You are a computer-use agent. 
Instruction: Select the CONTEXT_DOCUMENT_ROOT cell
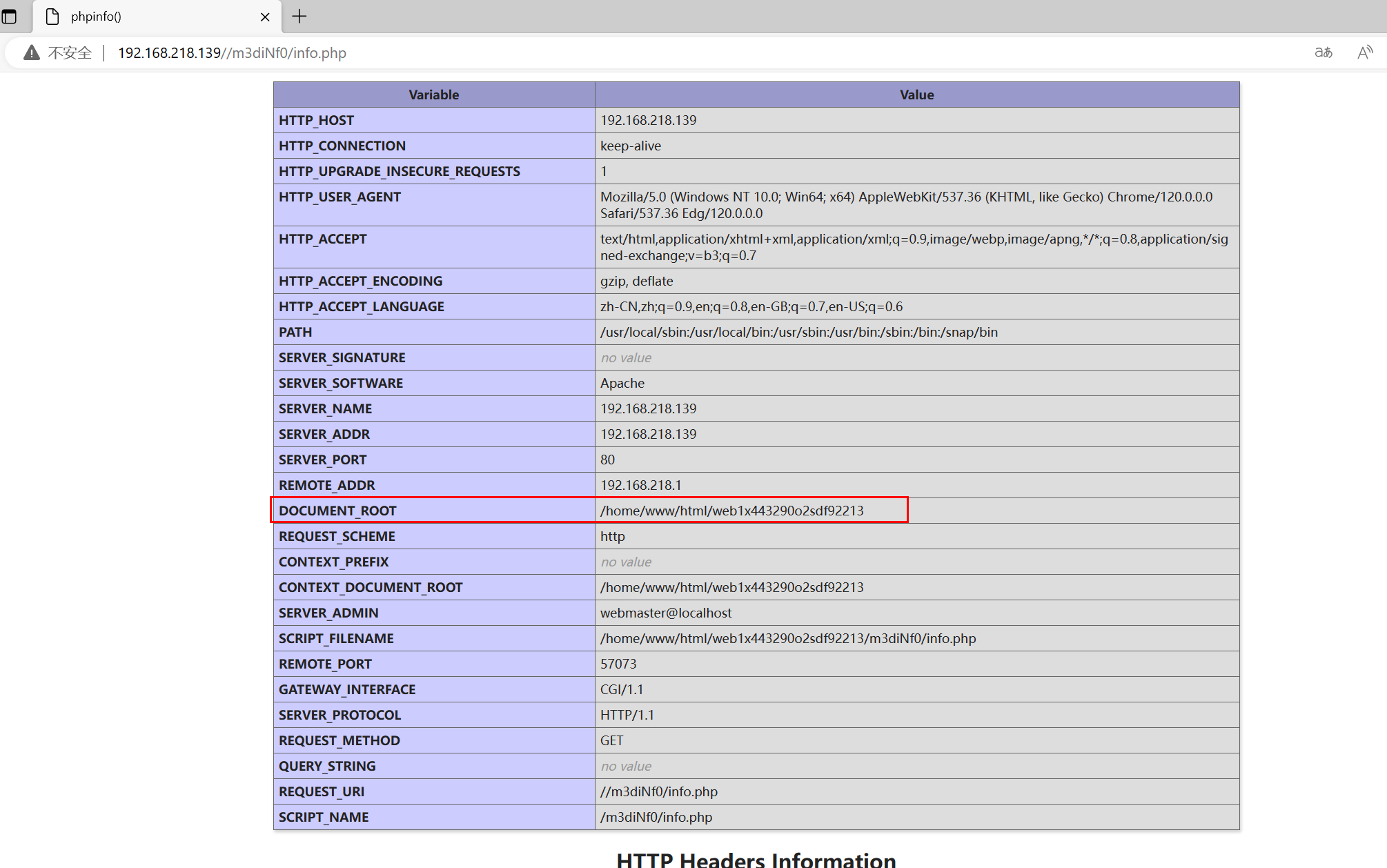pos(434,587)
